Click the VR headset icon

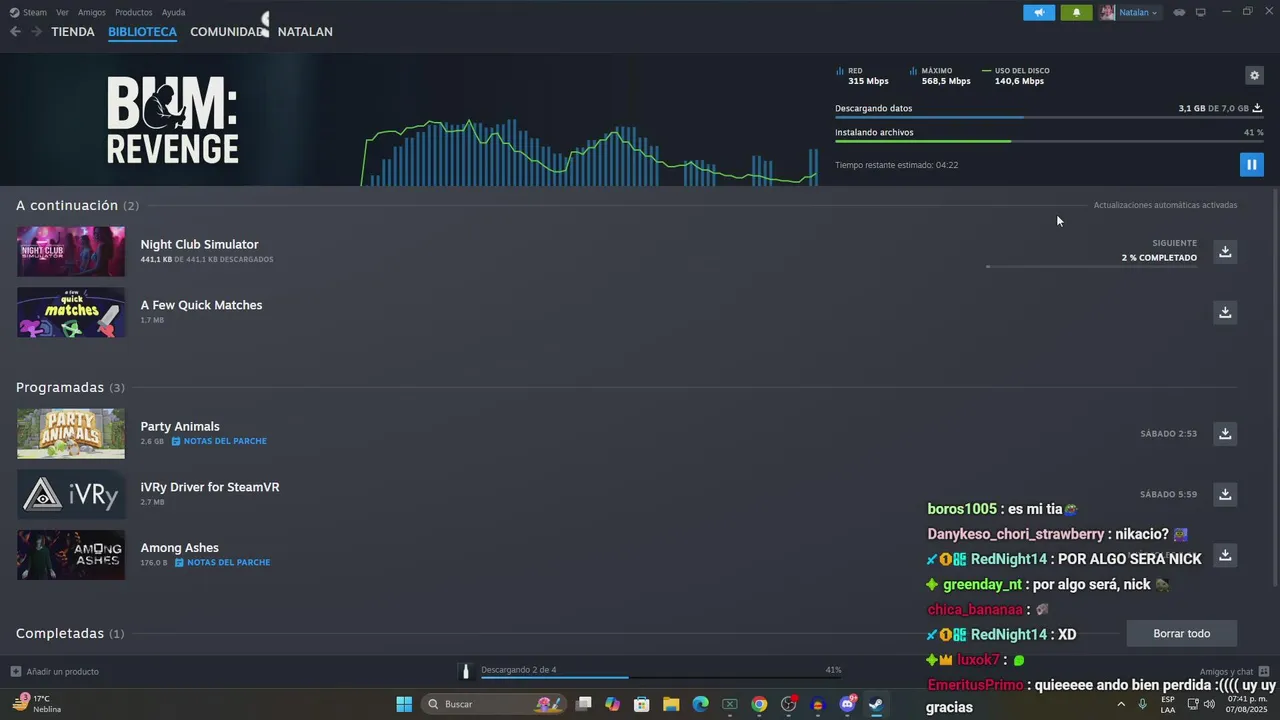[x=1179, y=12]
